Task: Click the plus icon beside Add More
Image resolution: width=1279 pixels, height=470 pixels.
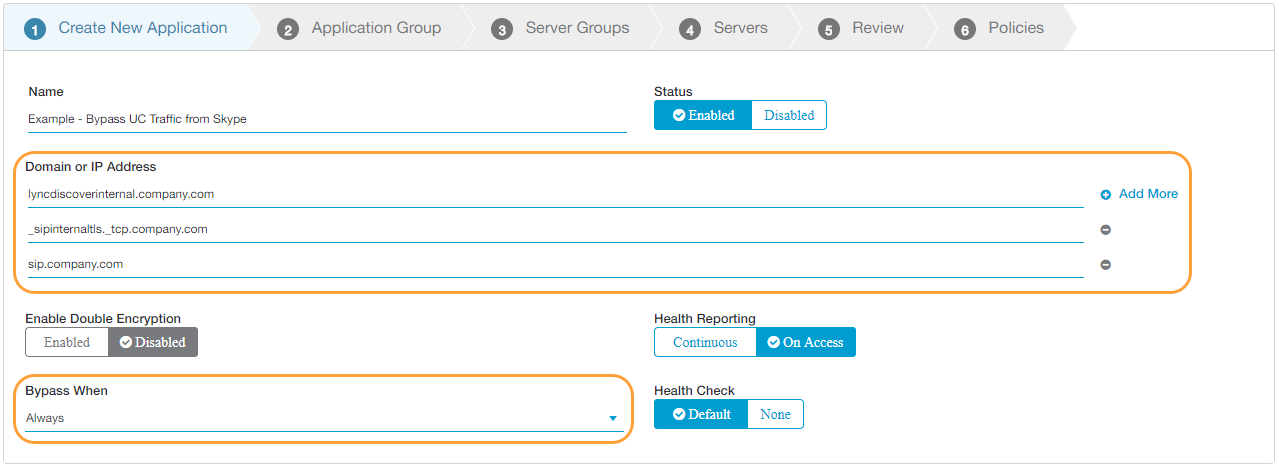Action: click(1106, 195)
